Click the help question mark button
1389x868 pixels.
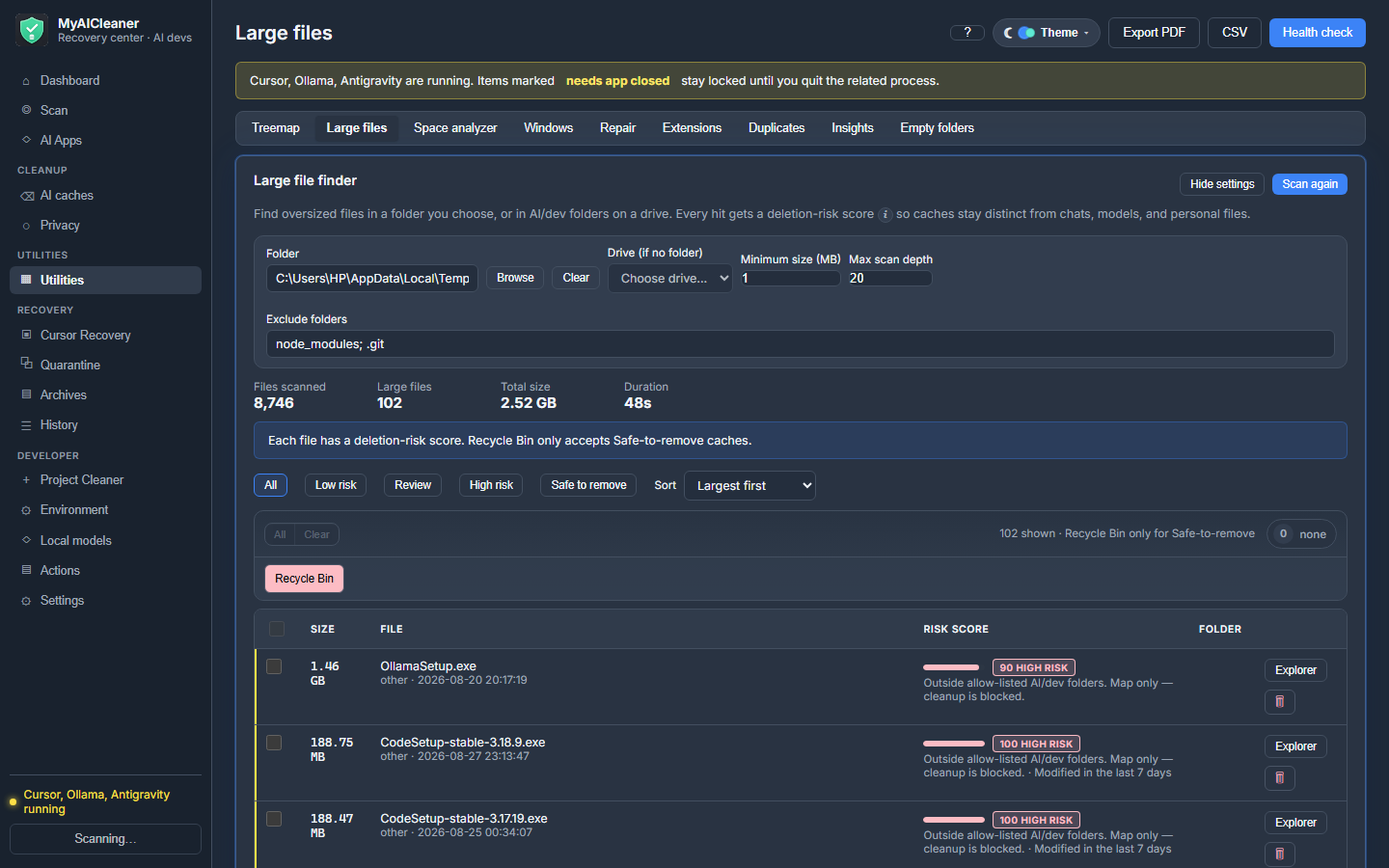(967, 33)
